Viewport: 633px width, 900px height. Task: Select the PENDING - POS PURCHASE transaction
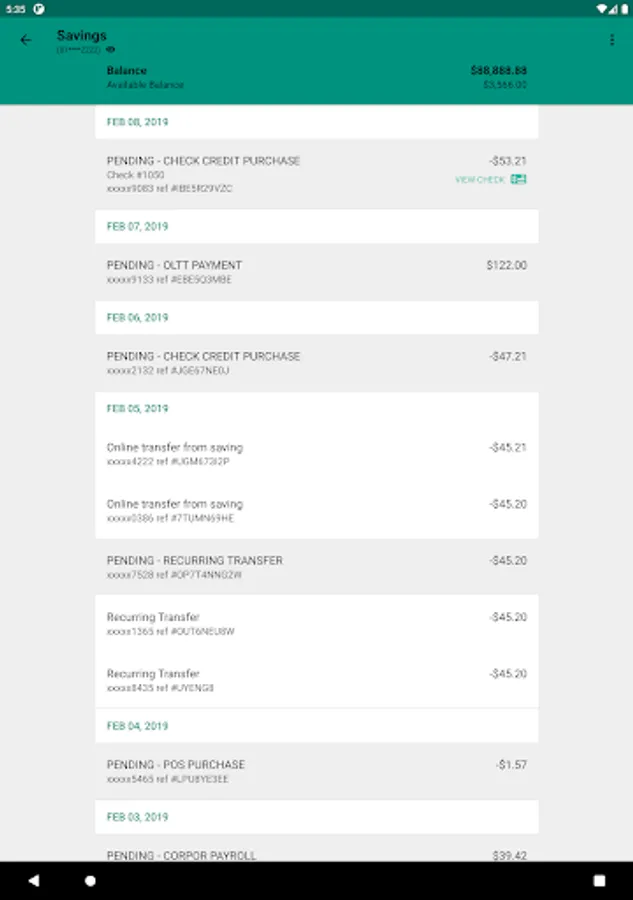(x=316, y=771)
